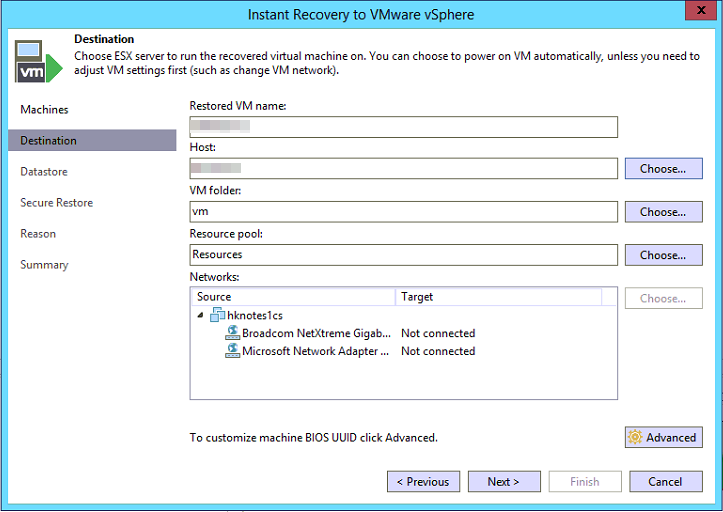
Task: Cancel the Instant Recovery wizard
Action: [665, 481]
